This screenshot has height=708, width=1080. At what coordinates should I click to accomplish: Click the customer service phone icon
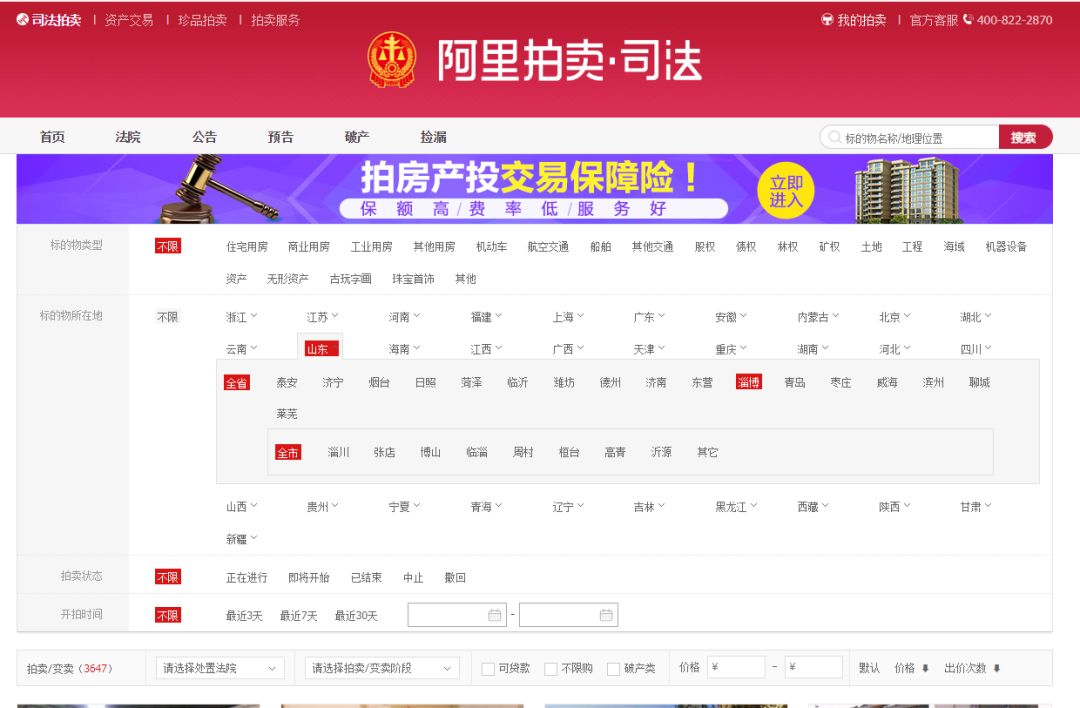[968, 20]
